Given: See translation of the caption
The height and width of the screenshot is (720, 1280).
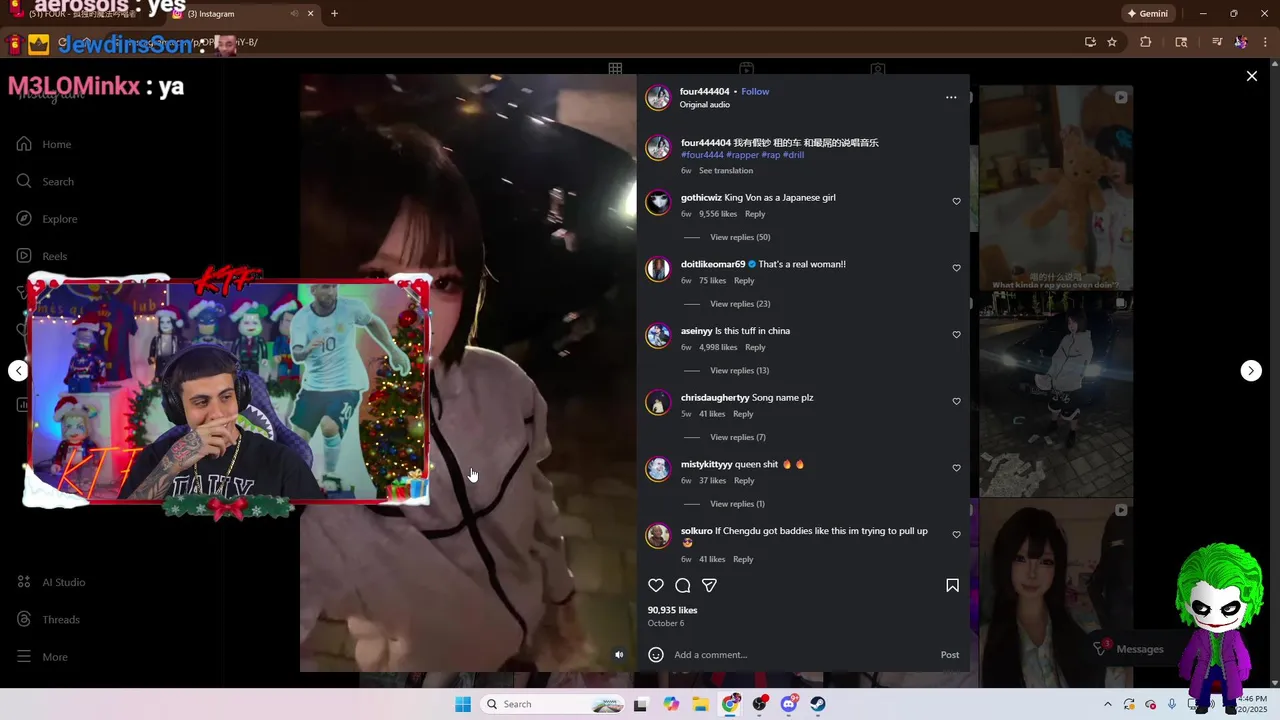Looking at the screenshot, I should [726, 171].
